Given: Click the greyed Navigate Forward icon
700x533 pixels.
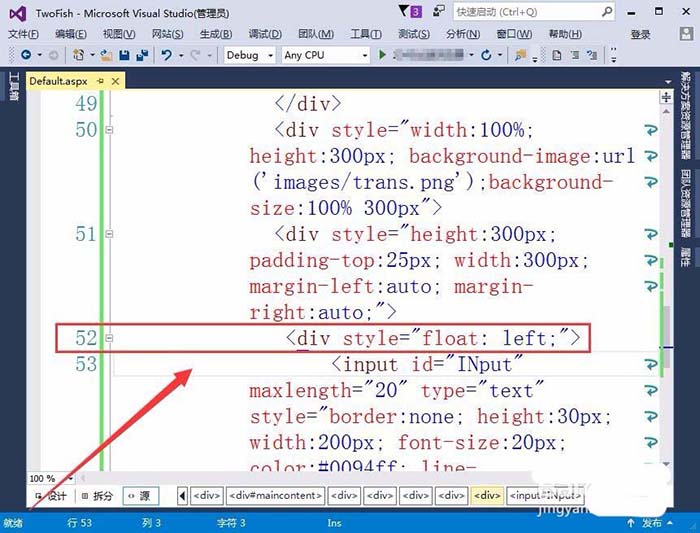Looking at the screenshot, I should click(53, 55).
